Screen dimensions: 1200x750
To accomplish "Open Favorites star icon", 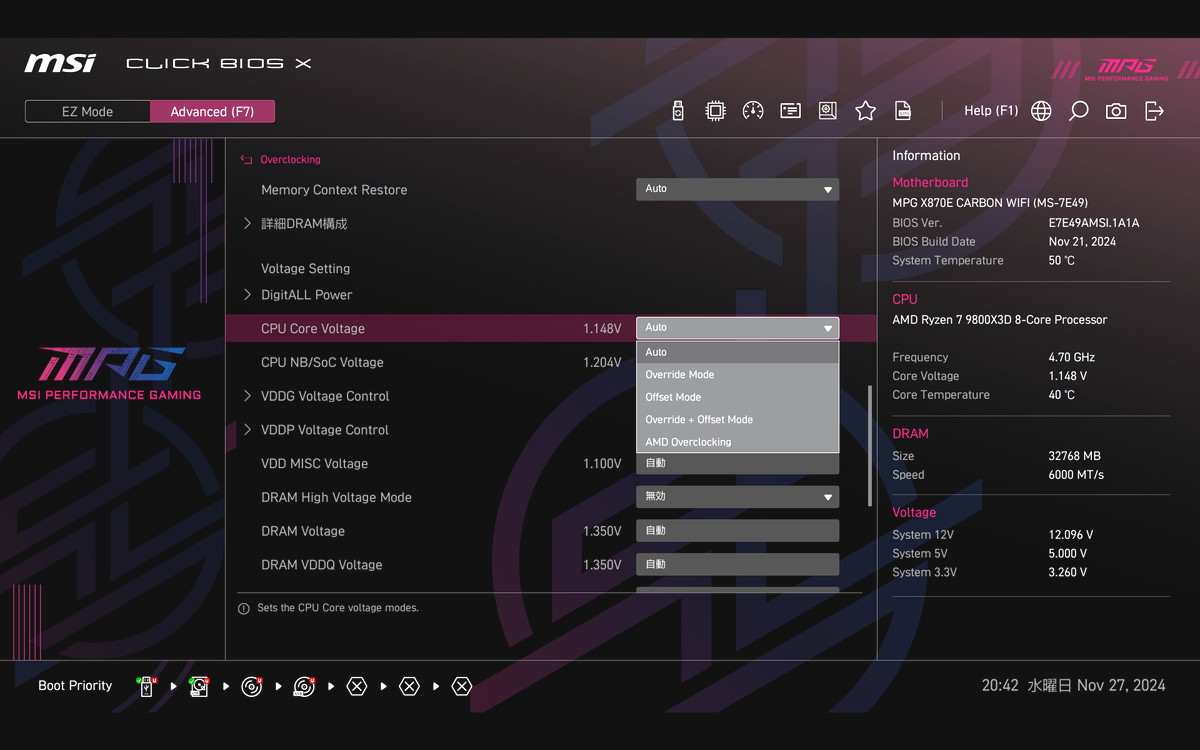I will pyautogui.click(x=865, y=111).
